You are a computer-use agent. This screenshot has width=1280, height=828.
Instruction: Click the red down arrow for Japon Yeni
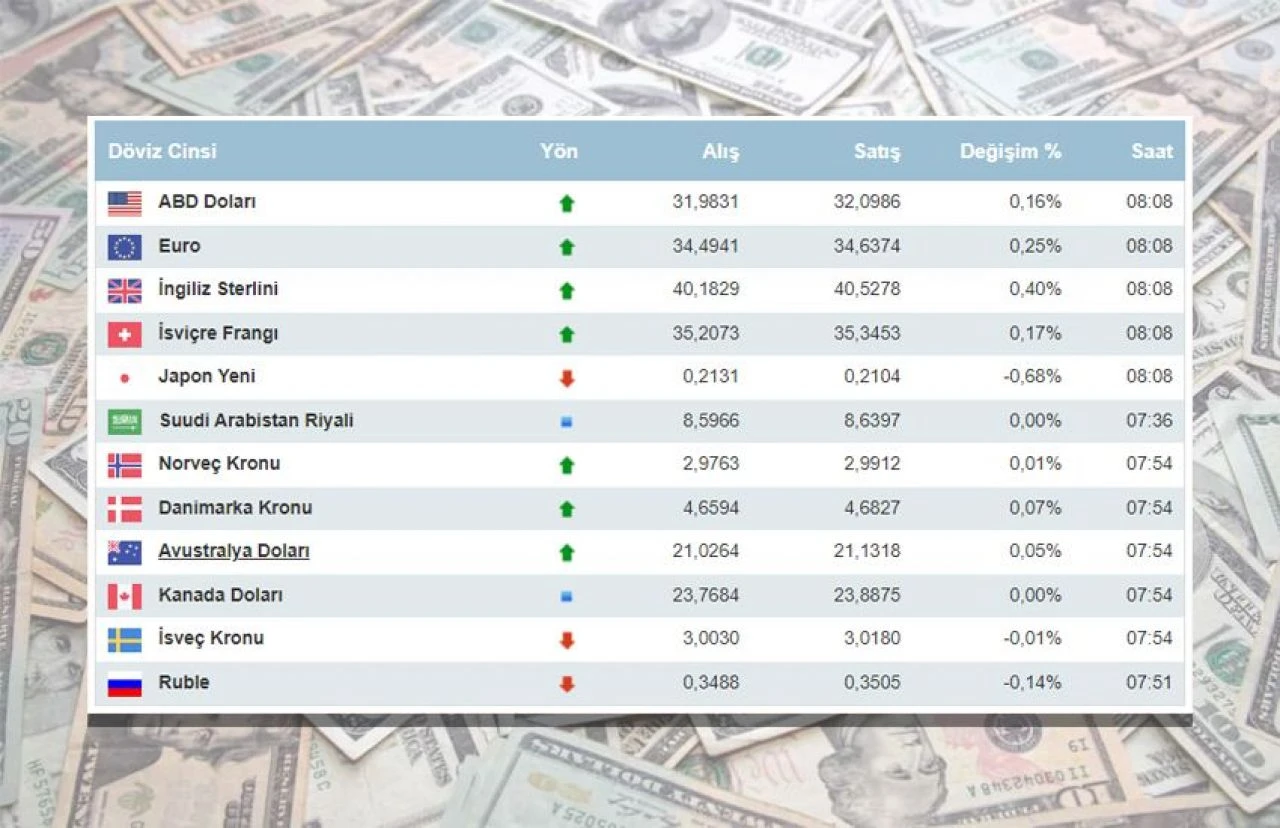567,377
